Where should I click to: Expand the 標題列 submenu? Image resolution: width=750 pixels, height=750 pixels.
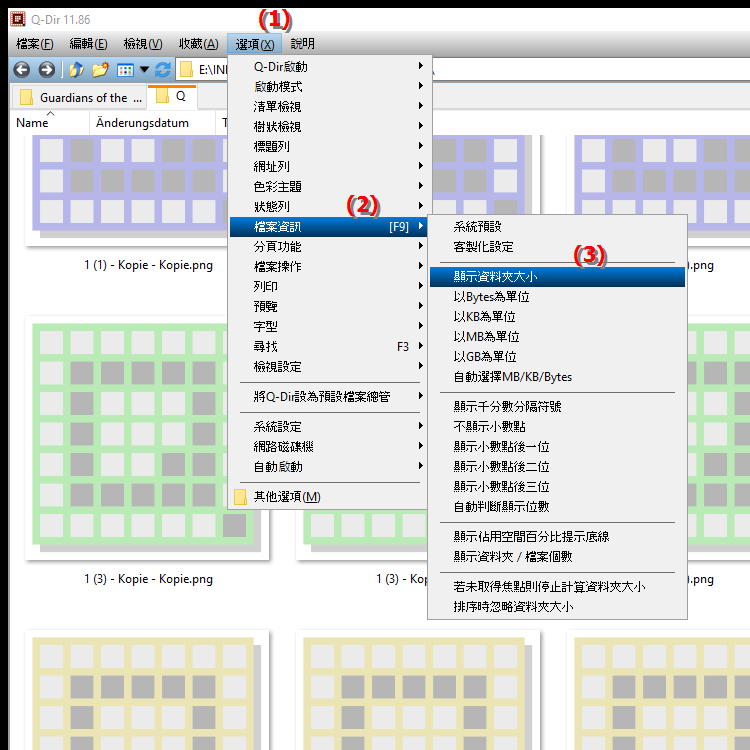[330, 146]
